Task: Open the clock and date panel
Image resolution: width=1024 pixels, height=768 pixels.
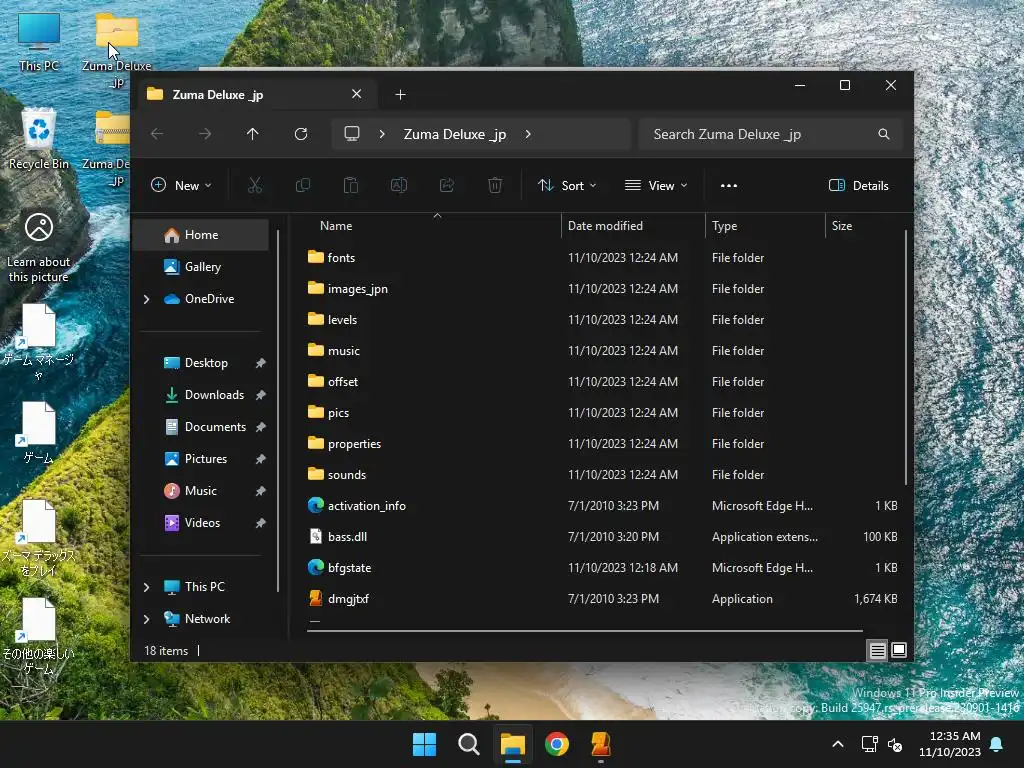Action: click(x=950, y=744)
